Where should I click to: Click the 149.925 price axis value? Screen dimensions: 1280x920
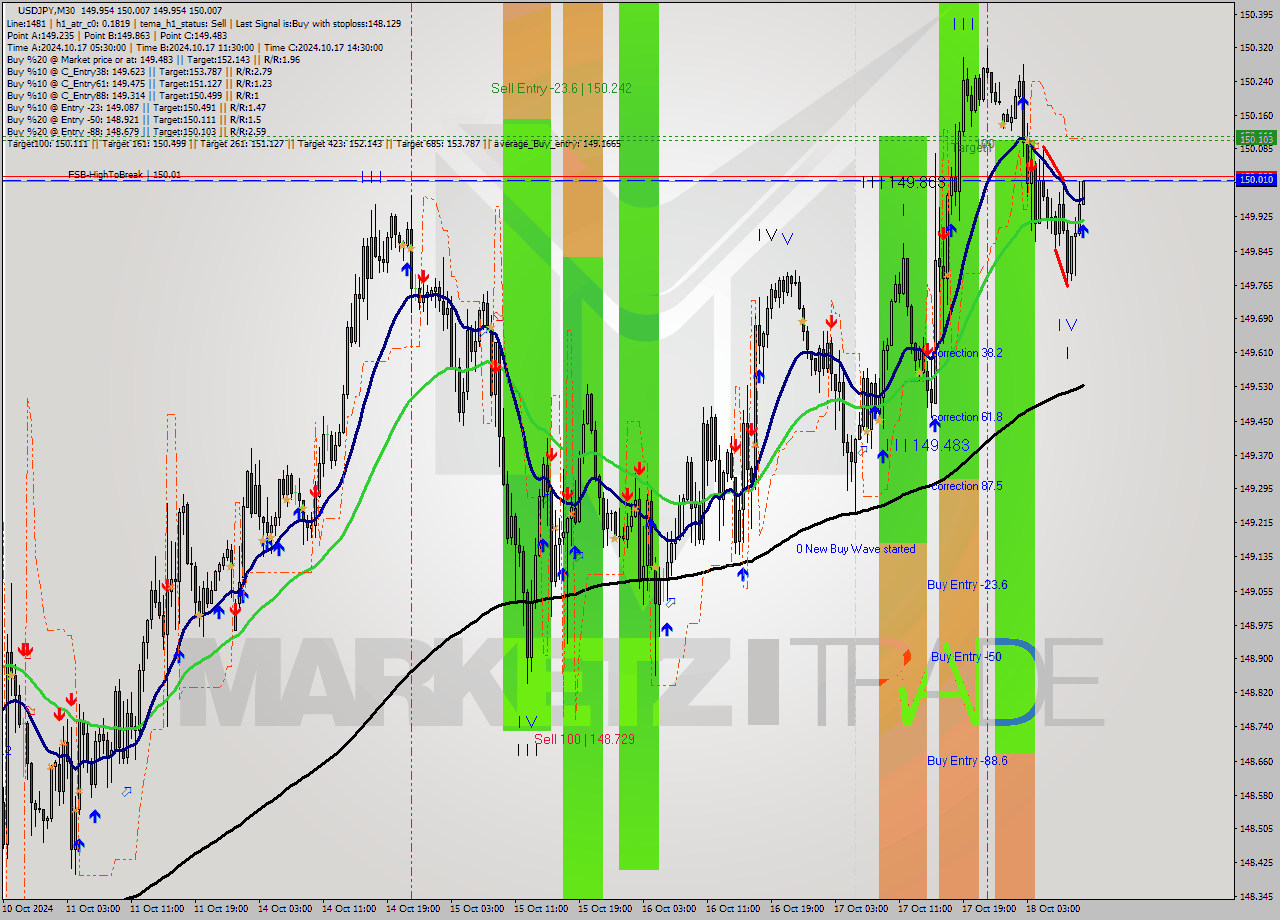click(1256, 216)
